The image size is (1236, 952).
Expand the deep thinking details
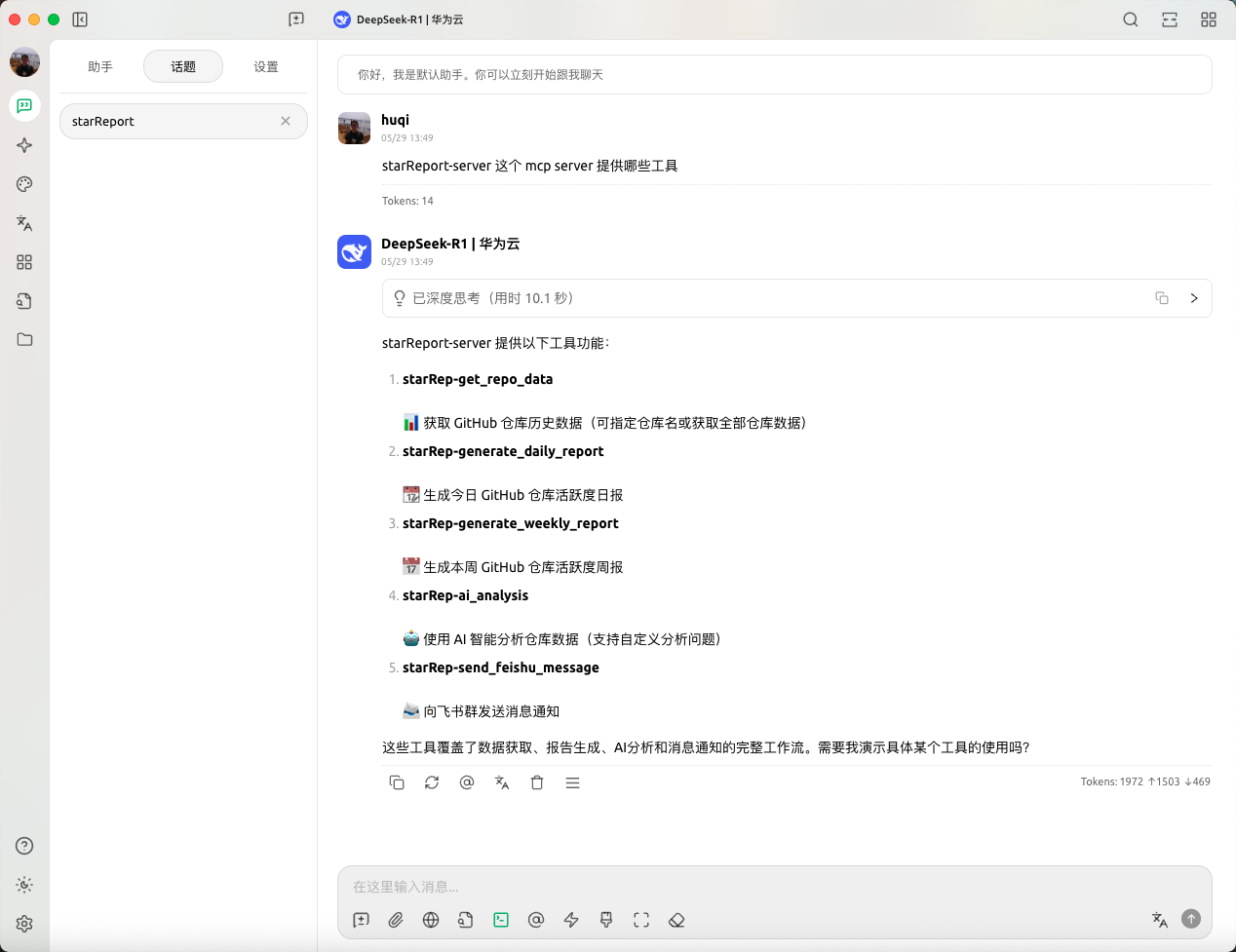point(1194,298)
